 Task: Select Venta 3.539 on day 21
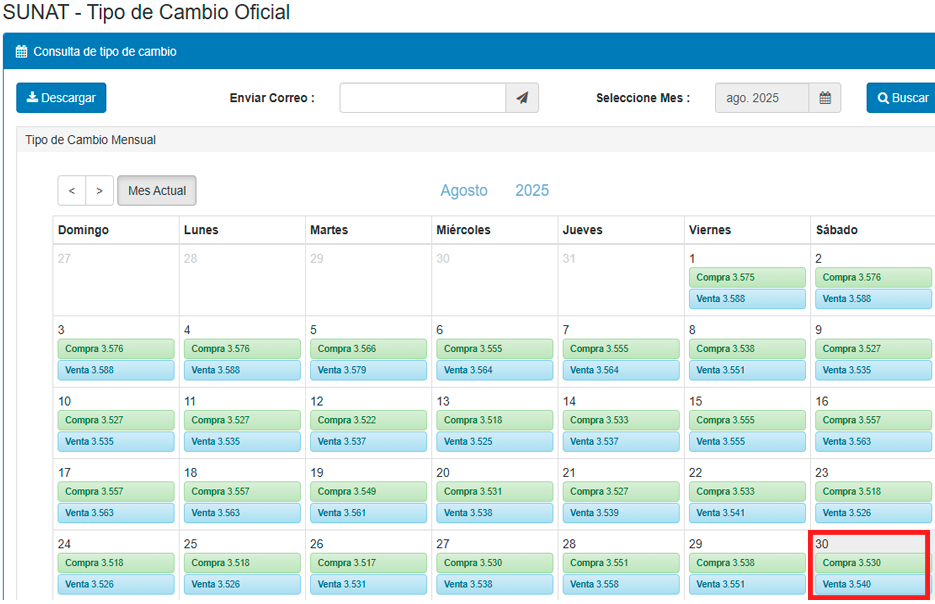click(621, 513)
